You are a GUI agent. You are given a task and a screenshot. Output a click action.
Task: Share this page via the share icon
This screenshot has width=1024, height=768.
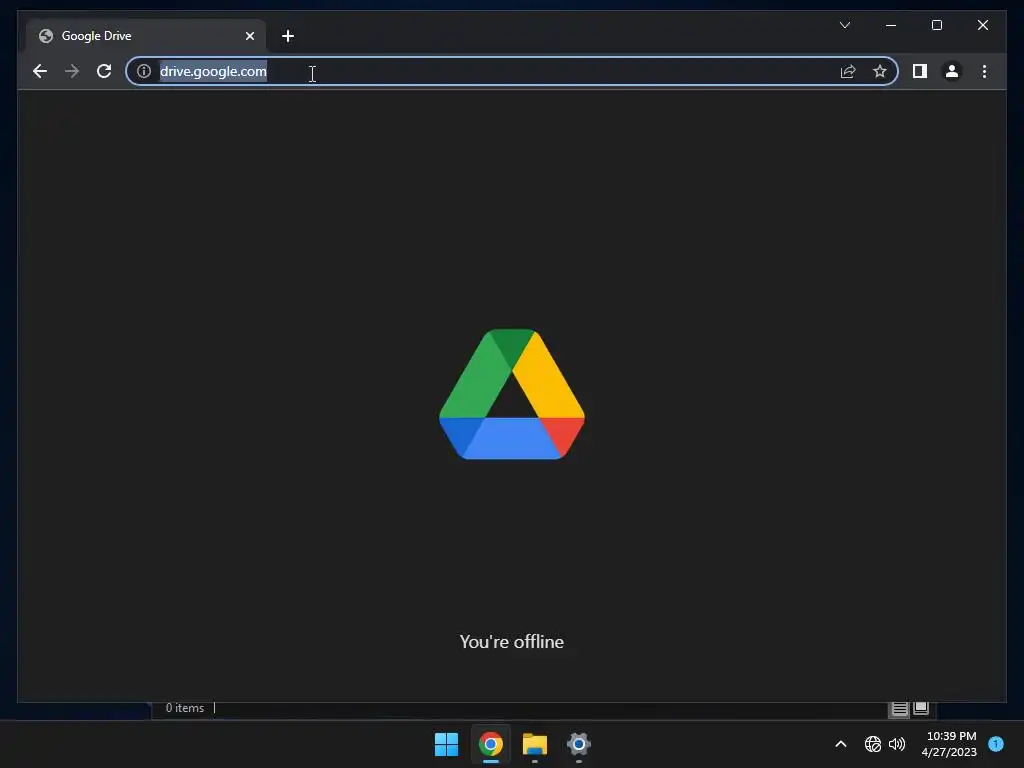pos(848,71)
